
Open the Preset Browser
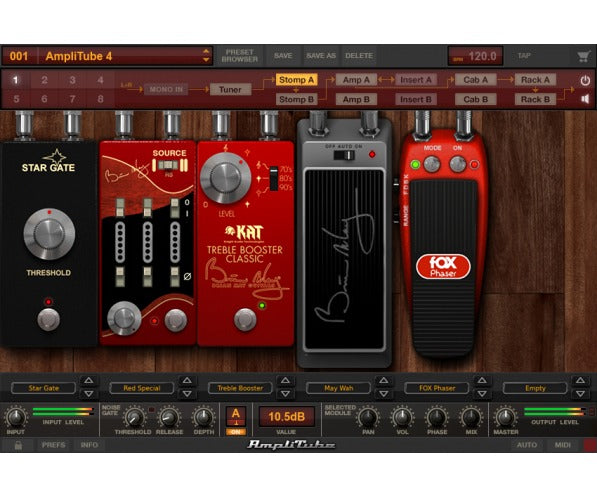[x=239, y=56]
